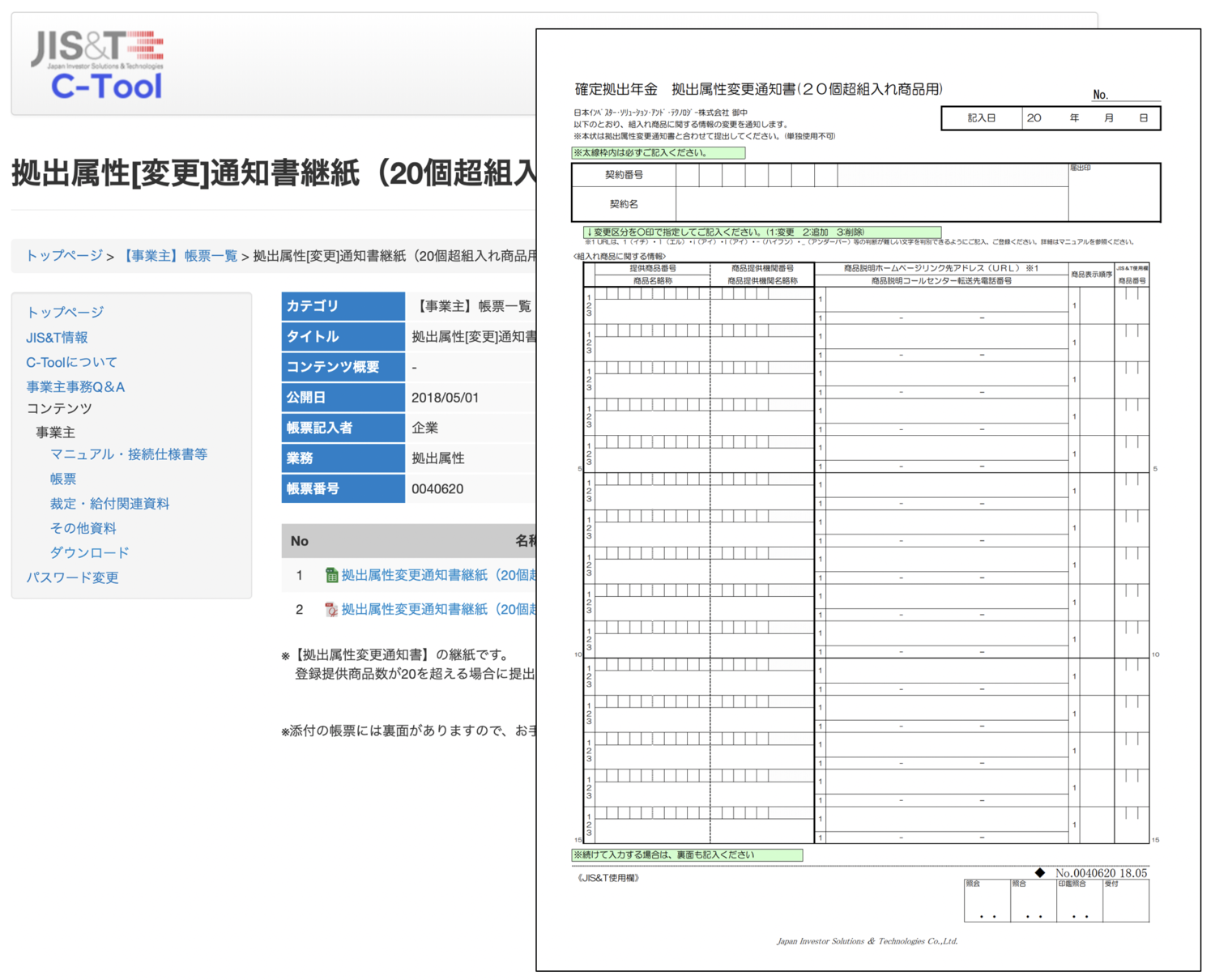Open the first 拠出属性変更通知書継紙 file link
This screenshot has width=1215, height=980.
click(x=438, y=575)
